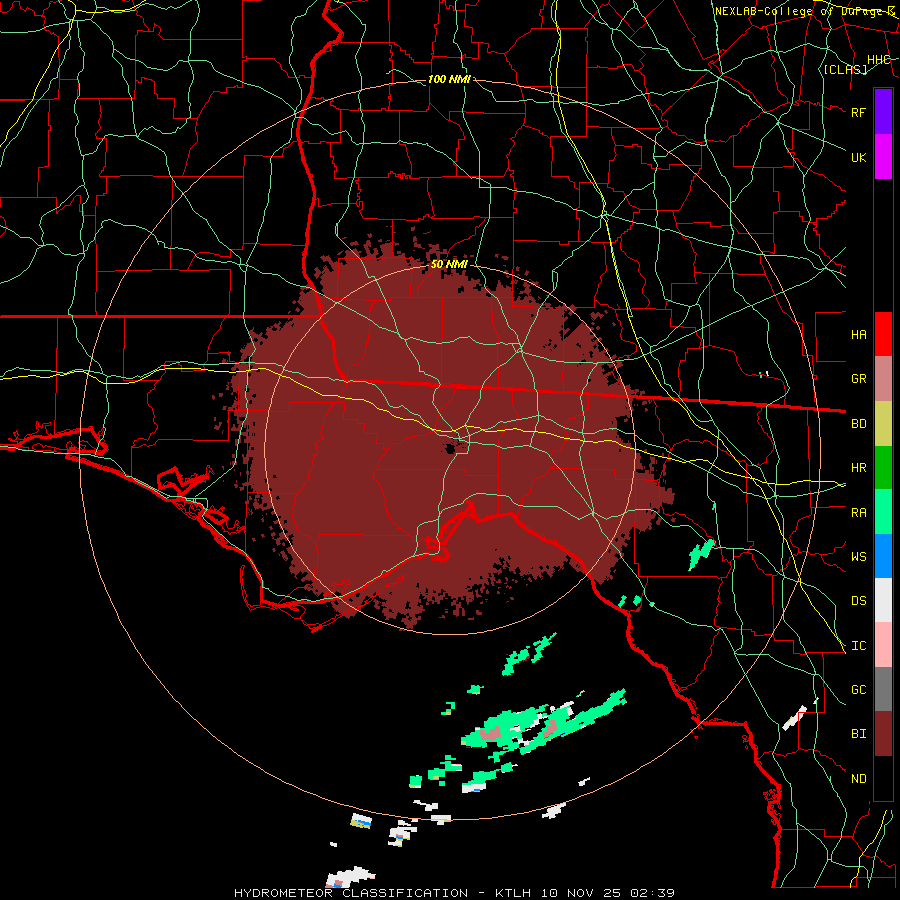900x900 pixels.
Task: Click the GC legend label
Action: (x=858, y=690)
